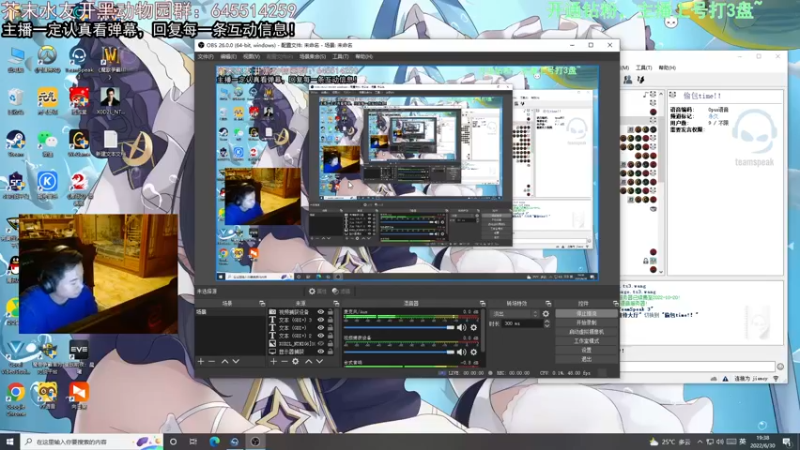Hide 文本 (GDI+) 3 source eye icon
This screenshot has width=800, height=450.
coord(320,320)
